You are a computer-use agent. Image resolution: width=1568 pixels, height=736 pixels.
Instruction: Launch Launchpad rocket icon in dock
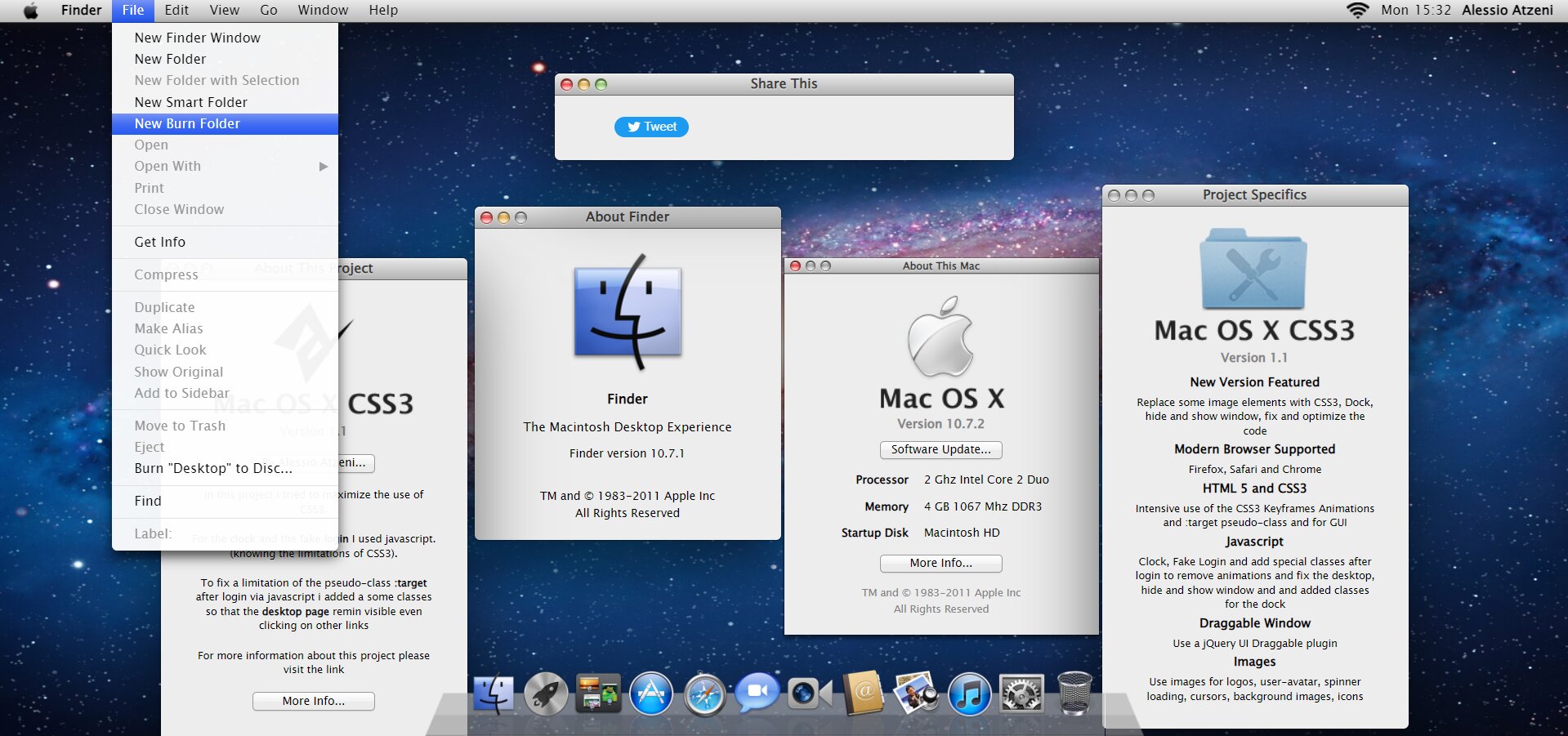coord(546,694)
